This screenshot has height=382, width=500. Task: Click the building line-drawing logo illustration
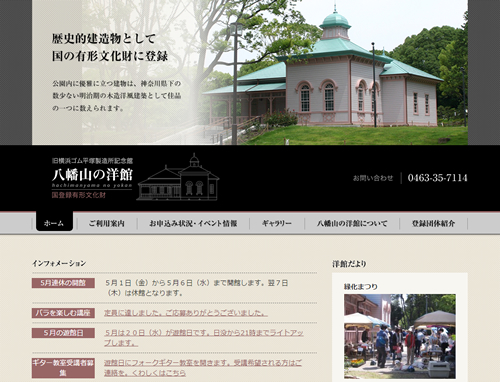(178, 177)
